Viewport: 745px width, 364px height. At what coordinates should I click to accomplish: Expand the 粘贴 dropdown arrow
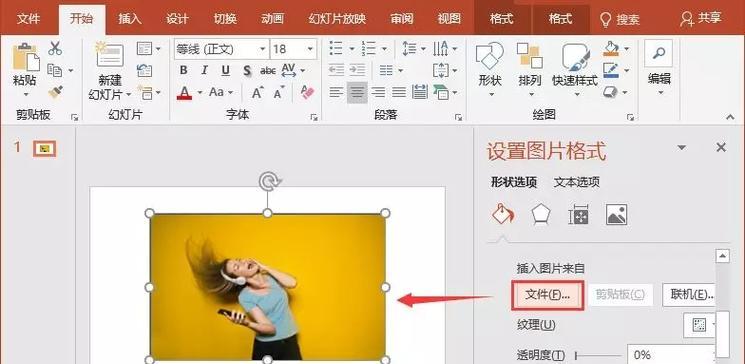click(26, 95)
